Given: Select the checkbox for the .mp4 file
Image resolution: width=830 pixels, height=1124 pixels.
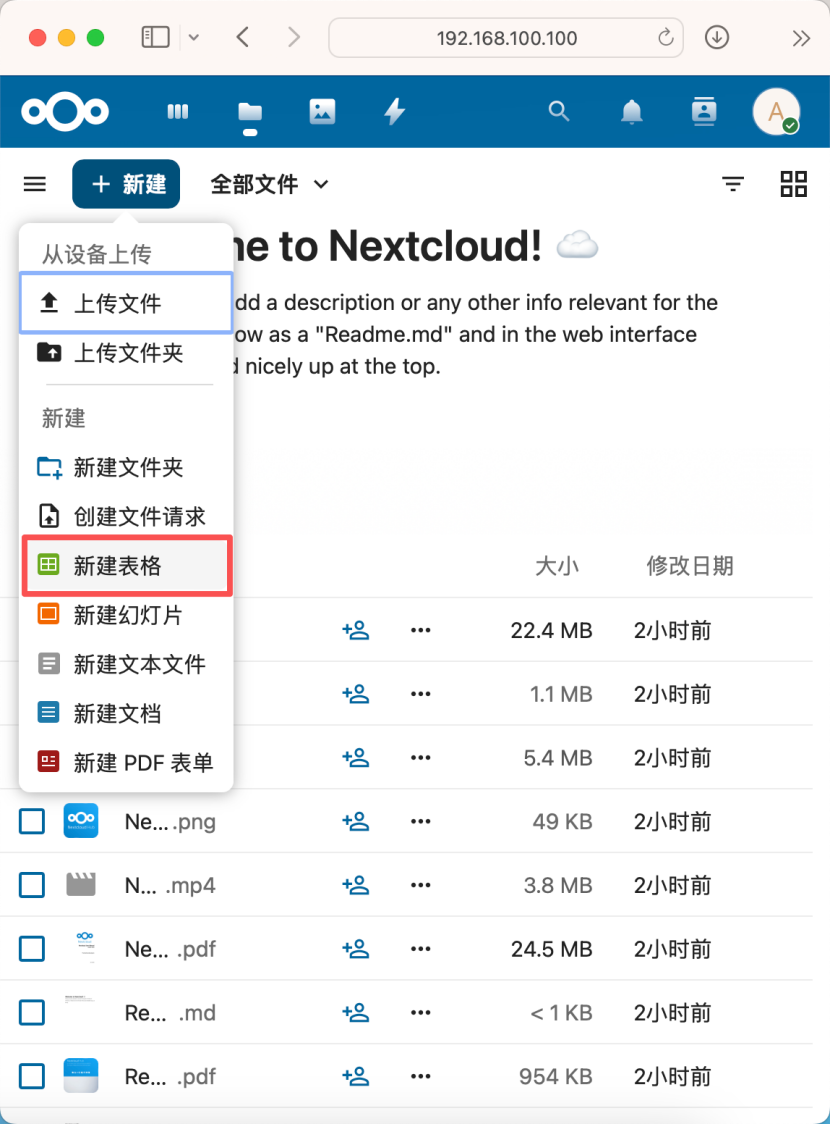Looking at the screenshot, I should (32, 885).
